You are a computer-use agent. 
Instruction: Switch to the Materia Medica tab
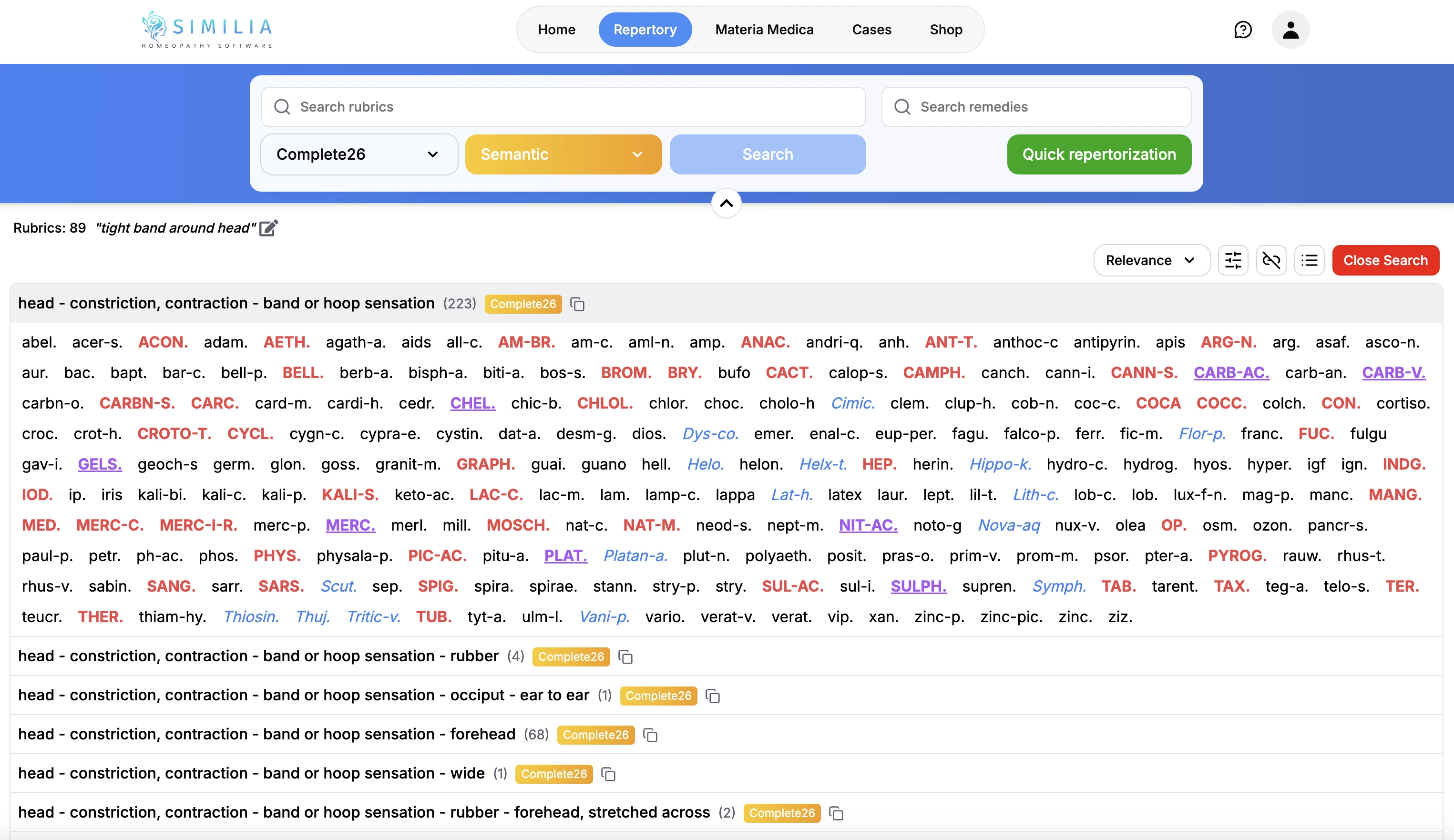tap(764, 30)
